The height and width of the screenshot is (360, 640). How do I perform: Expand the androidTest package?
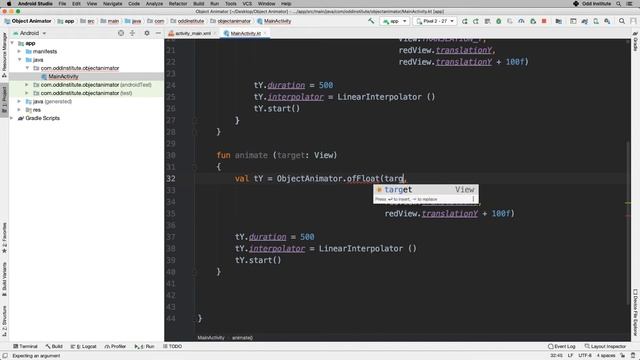point(27,84)
